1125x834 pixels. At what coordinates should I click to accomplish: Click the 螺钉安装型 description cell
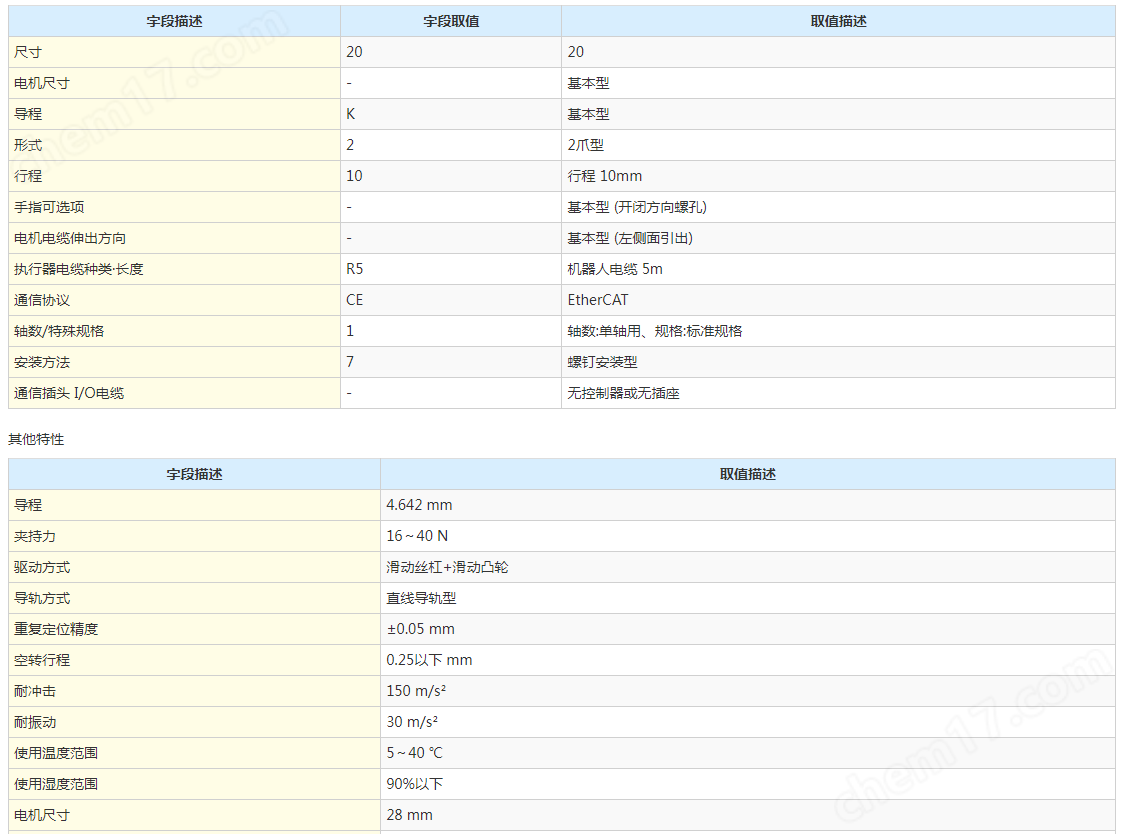(602, 362)
